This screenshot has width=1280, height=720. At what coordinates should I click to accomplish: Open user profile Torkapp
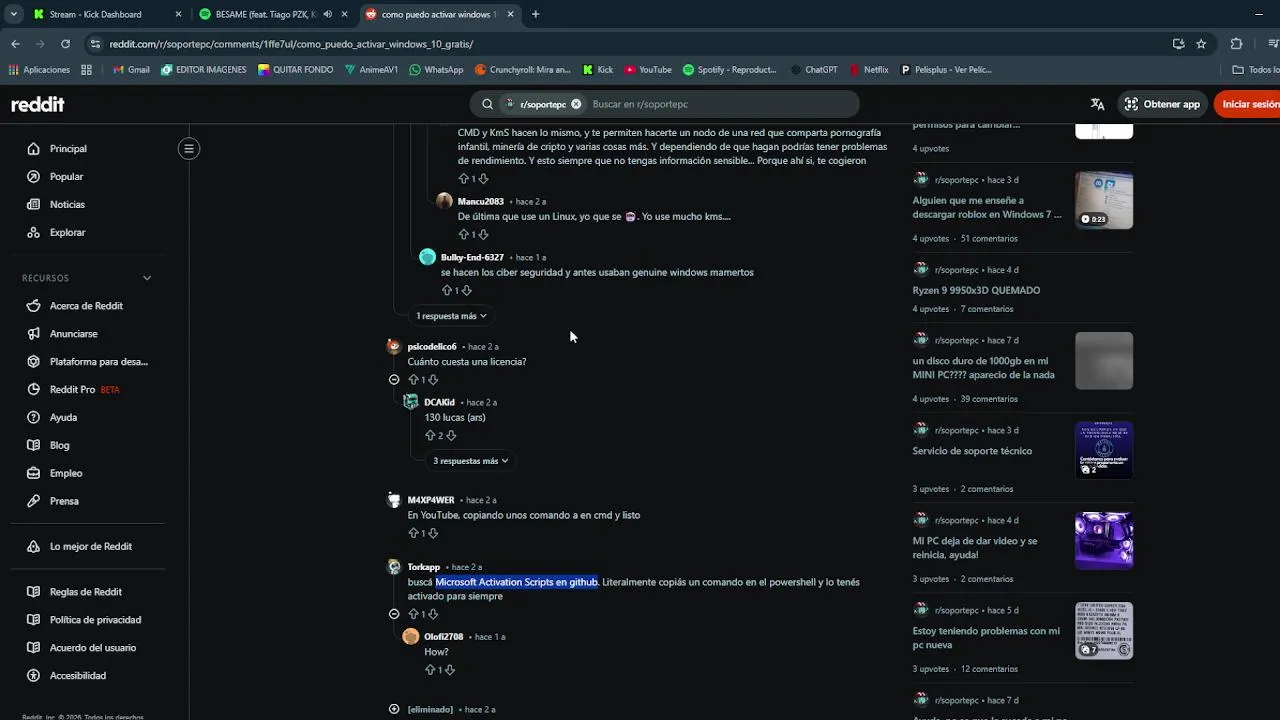[424, 567]
